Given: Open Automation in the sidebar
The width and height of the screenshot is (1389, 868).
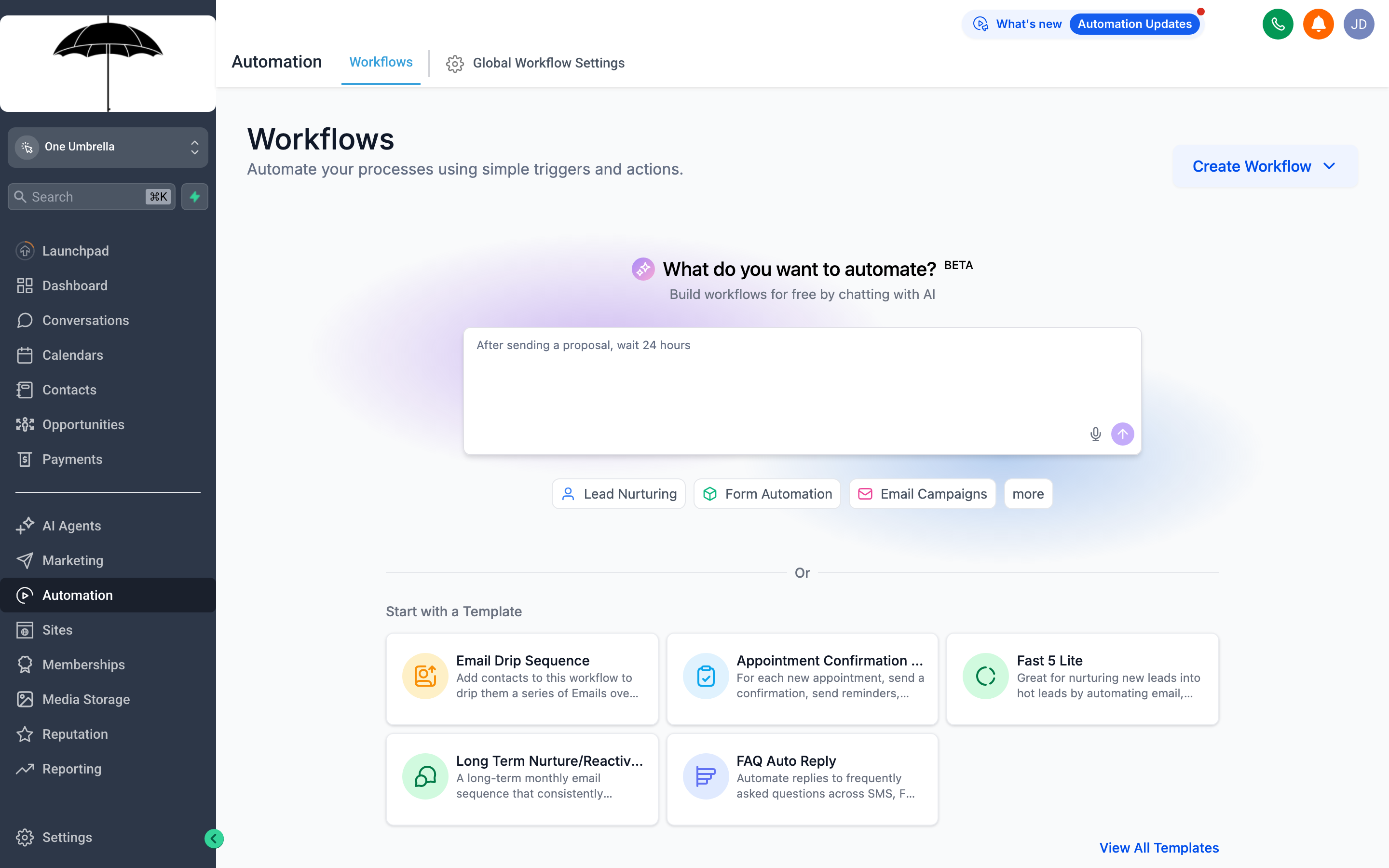Looking at the screenshot, I should click(108, 596).
